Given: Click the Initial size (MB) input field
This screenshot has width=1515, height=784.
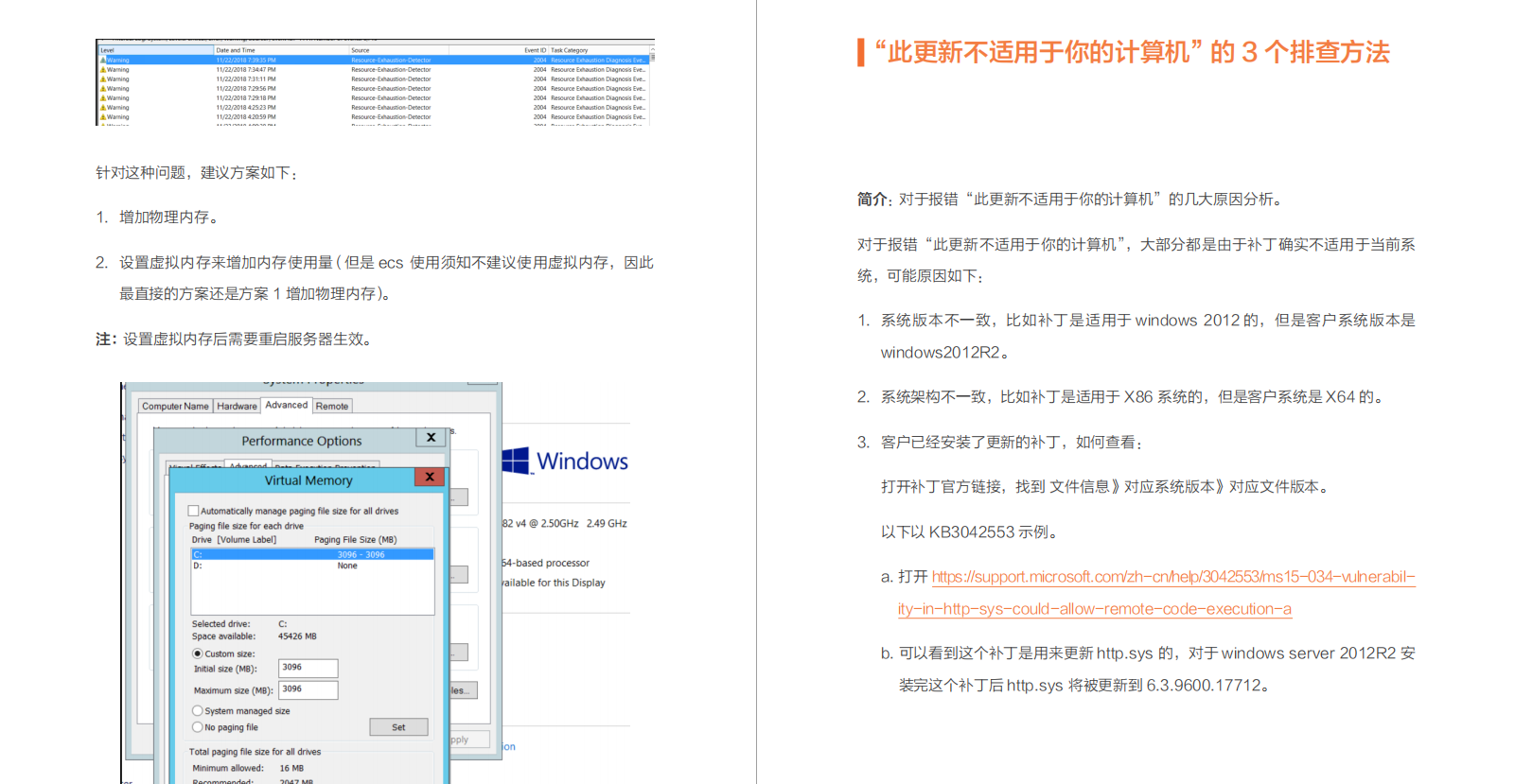Looking at the screenshot, I should (308, 668).
